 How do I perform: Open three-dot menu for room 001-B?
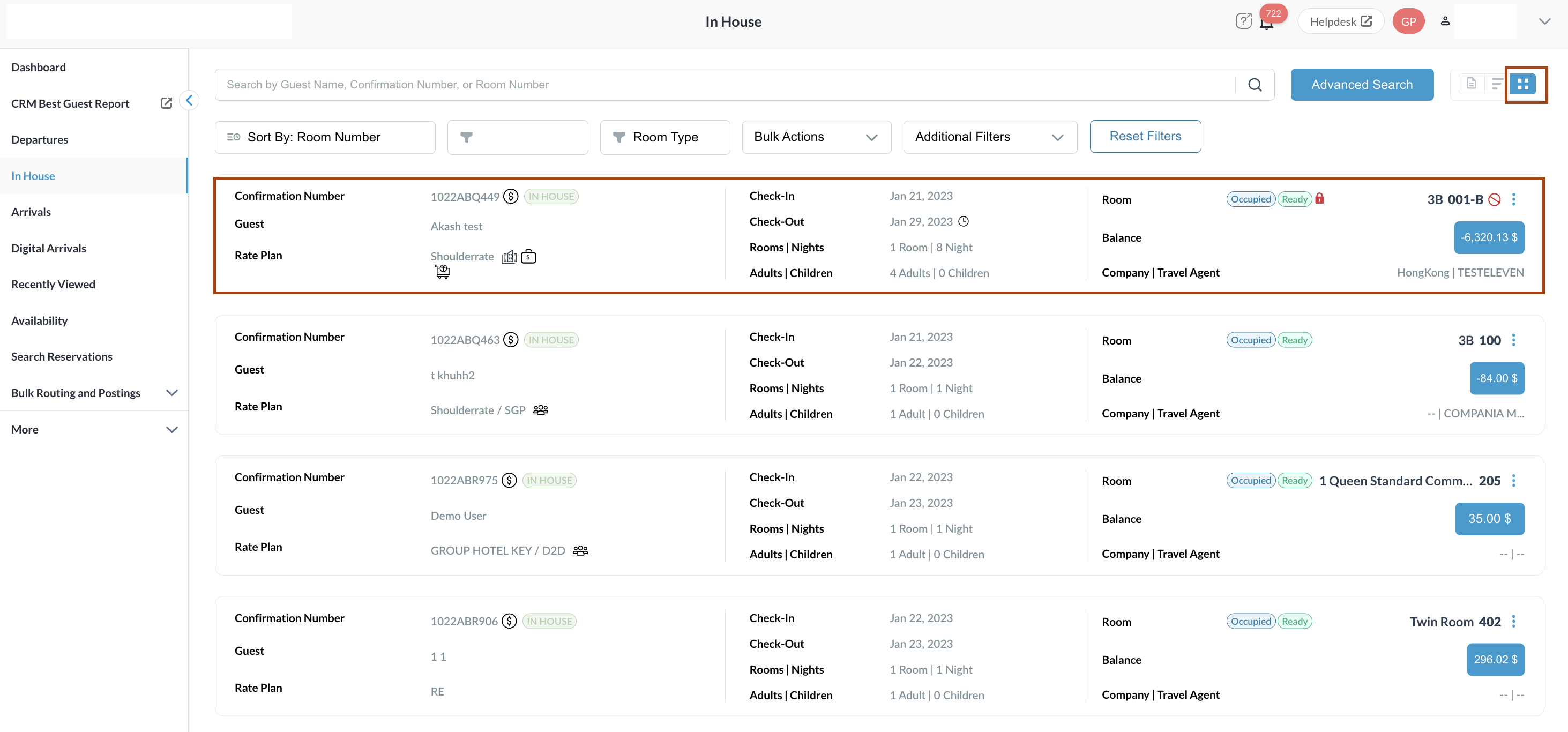[1513, 199]
